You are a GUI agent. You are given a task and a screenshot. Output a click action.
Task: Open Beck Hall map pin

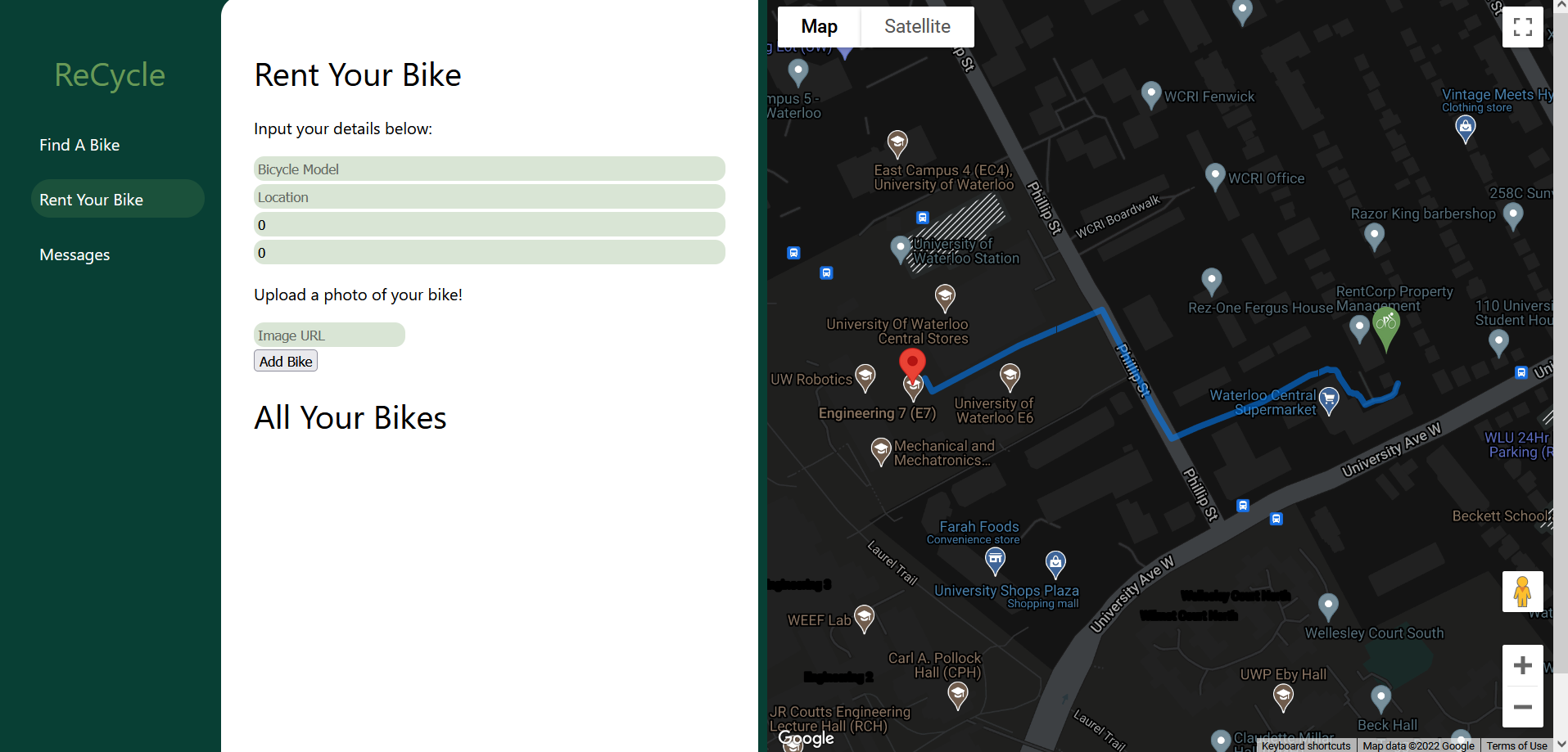click(x=1380, y=699)
